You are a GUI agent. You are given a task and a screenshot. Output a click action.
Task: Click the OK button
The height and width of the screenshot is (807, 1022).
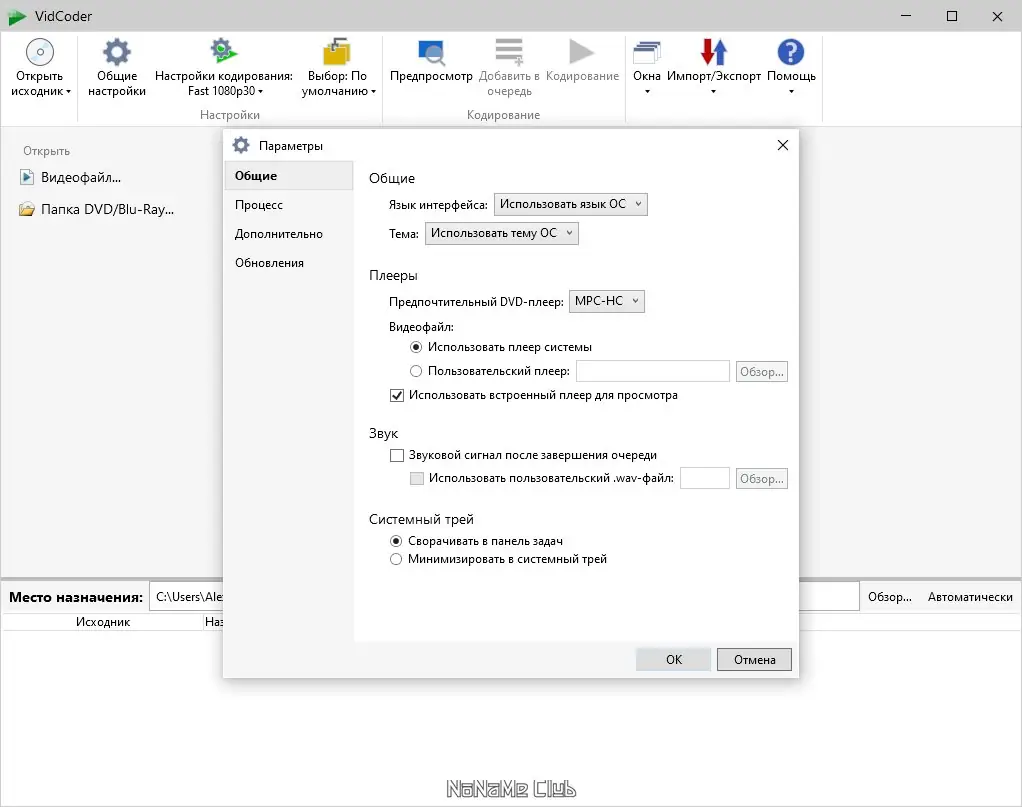(673, 660)
